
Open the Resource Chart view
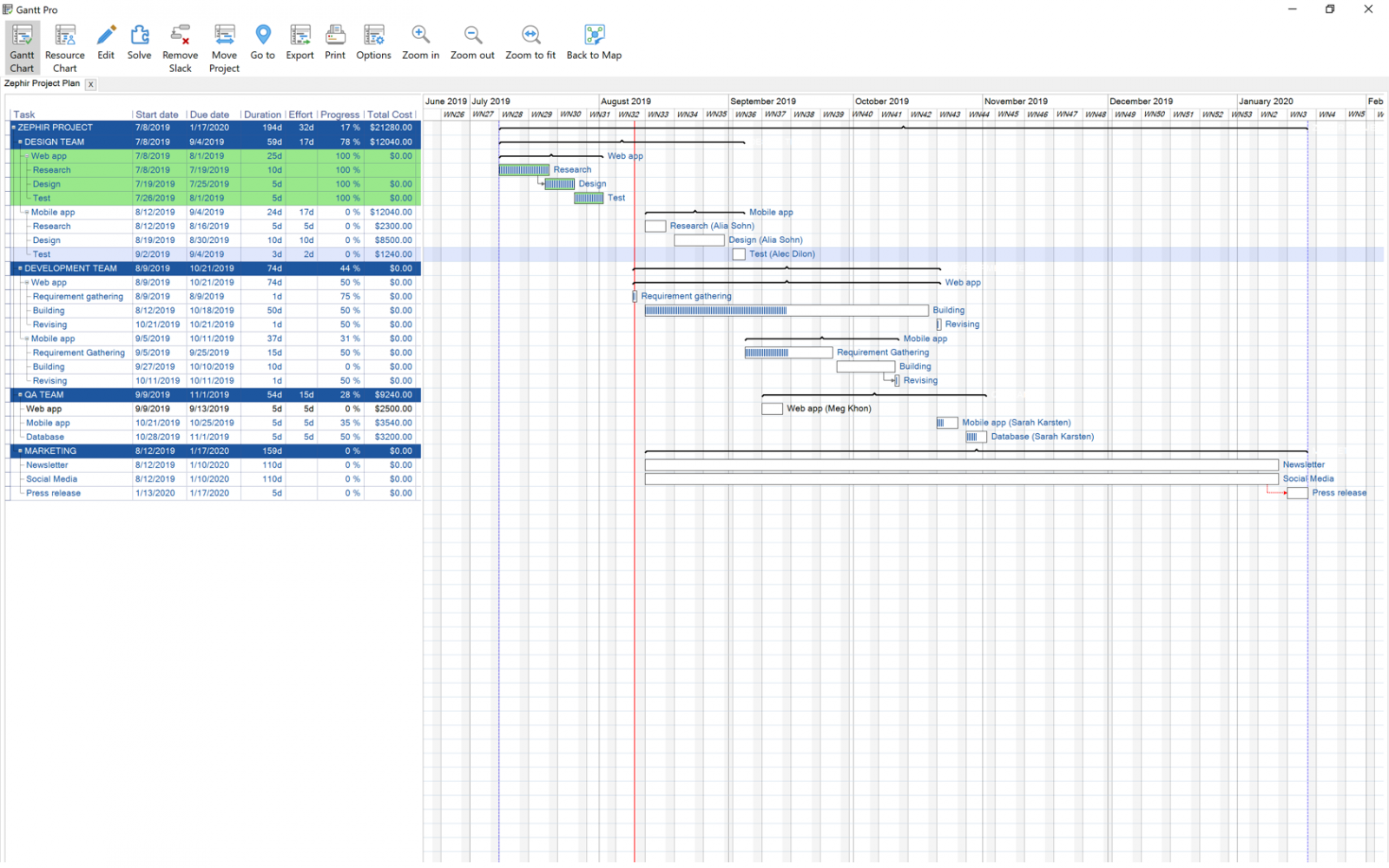pos(65,48)
